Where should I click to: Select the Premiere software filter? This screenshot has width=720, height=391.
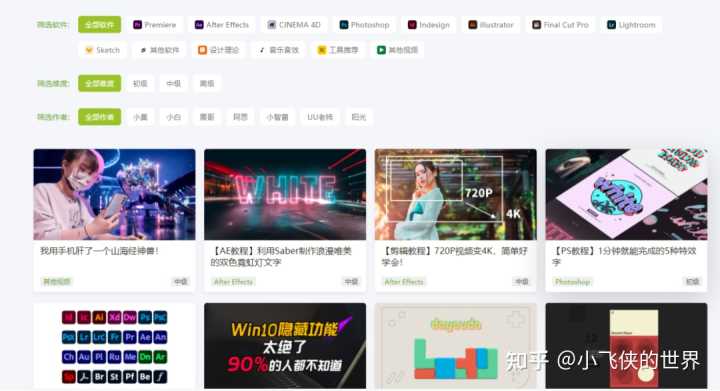coord(155,25)
